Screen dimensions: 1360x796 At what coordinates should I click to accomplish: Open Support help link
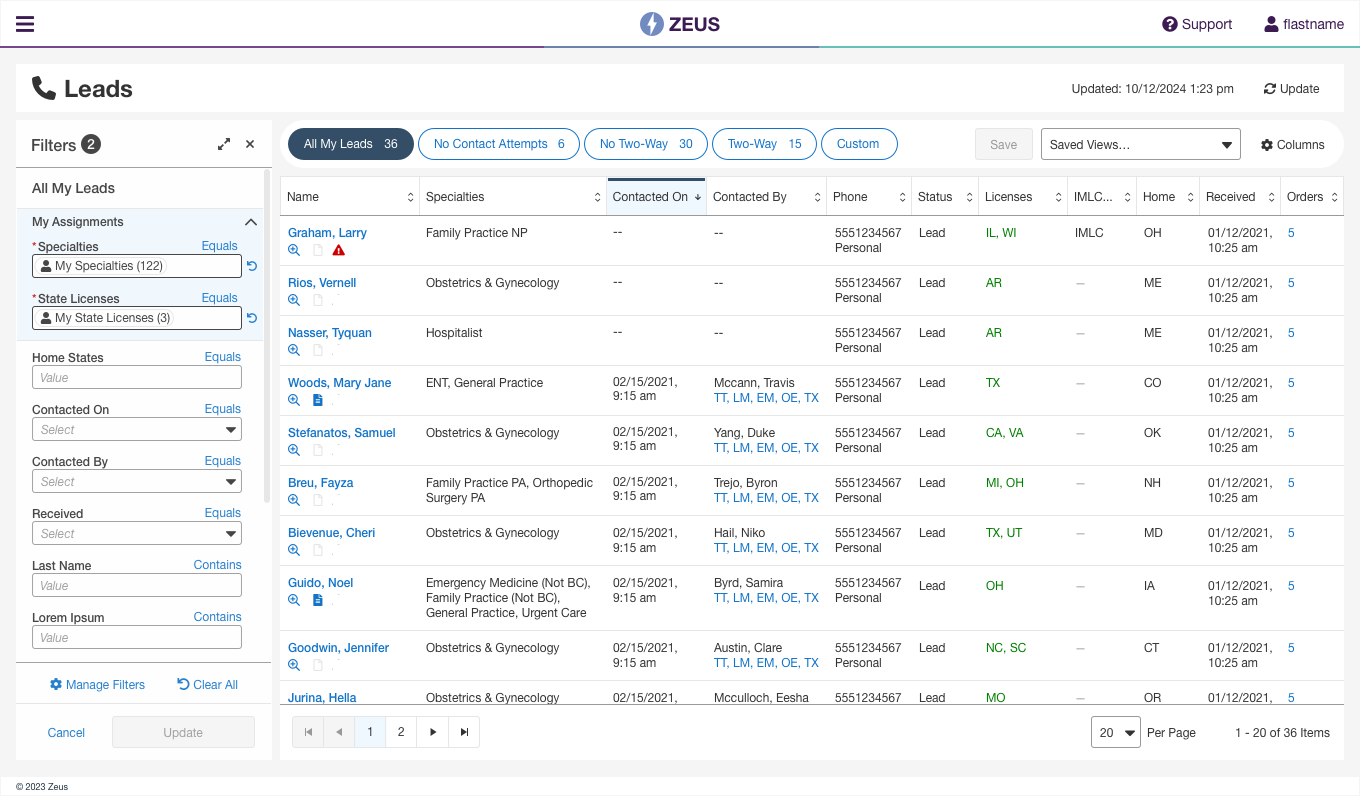click(x=1197, y=24)
